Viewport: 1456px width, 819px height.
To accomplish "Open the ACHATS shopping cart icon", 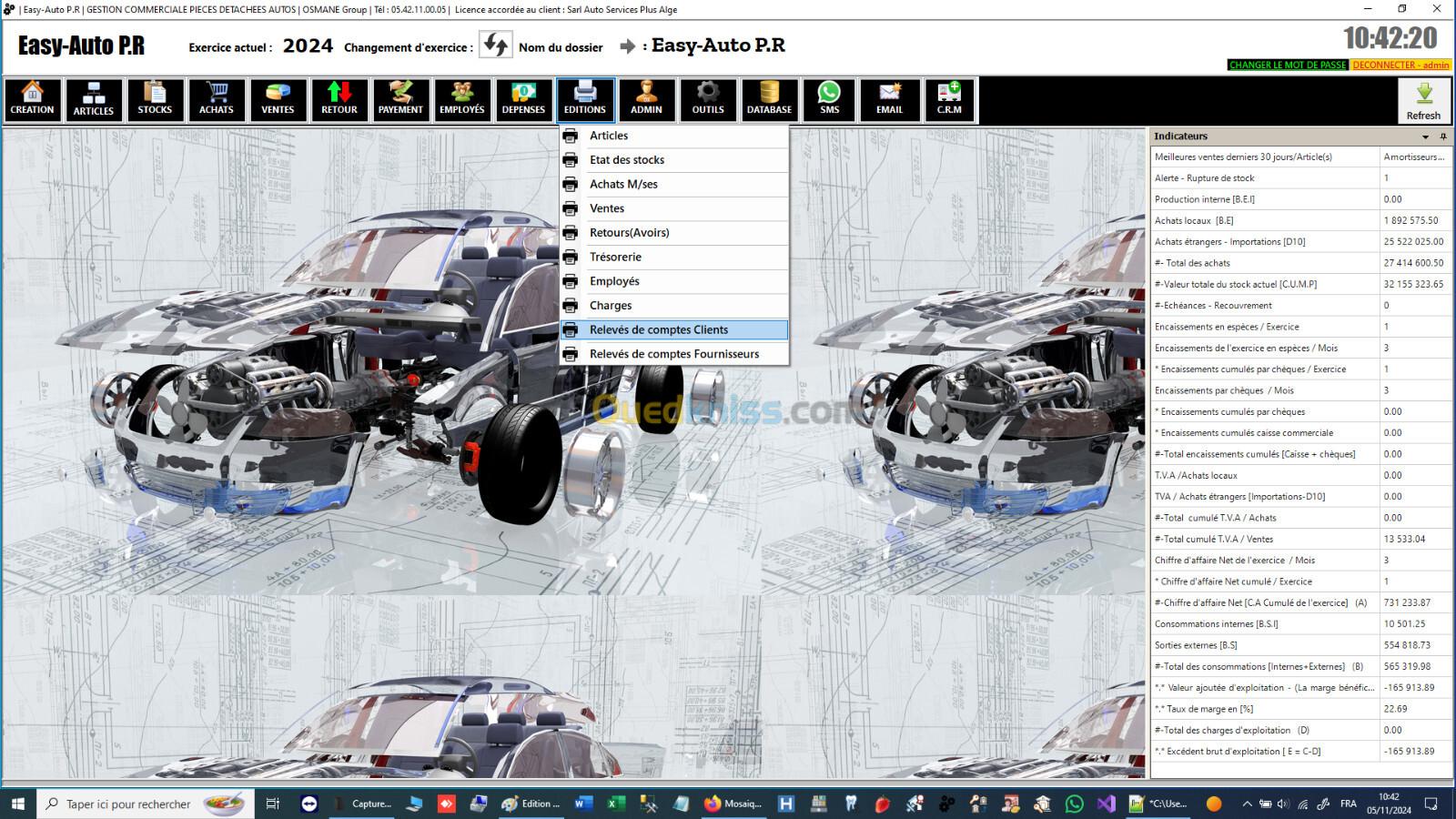I will [217, 99].
